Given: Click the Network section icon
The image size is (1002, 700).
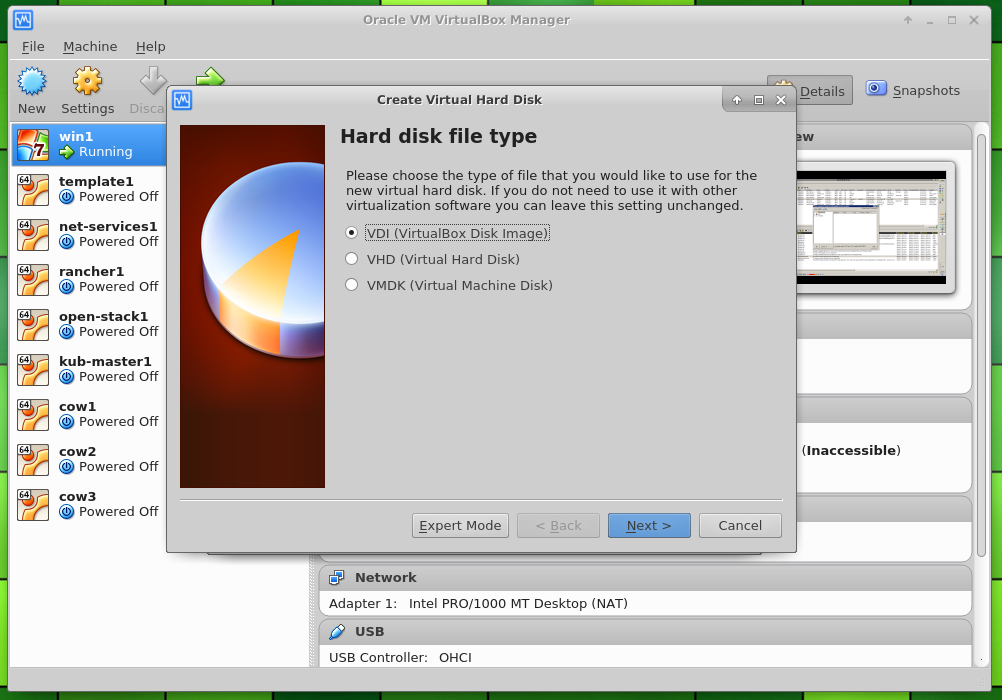Looking at the screenshot, I should click(x=337, y=578).
